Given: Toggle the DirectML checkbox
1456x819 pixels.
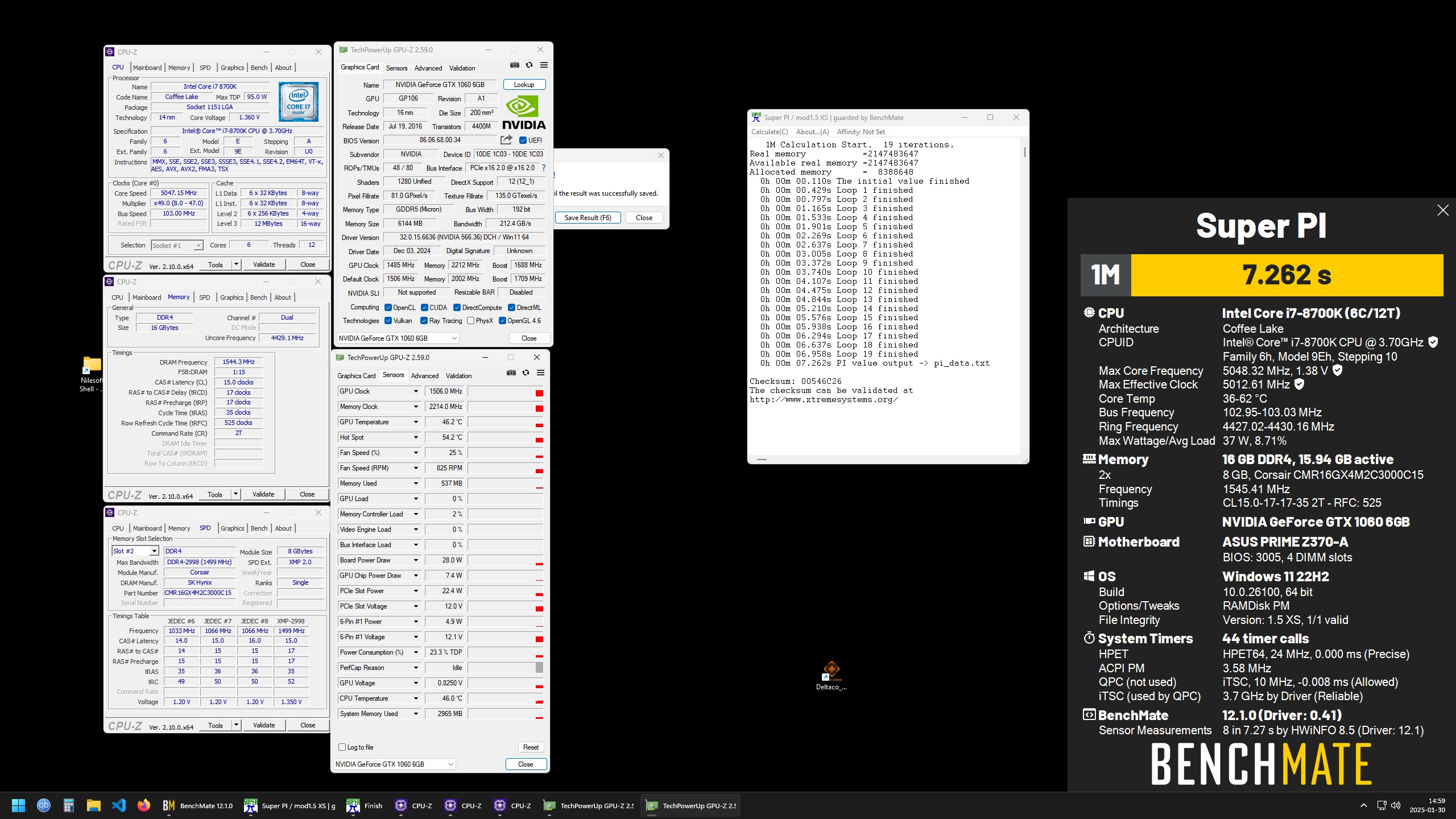Looking at the screenshot, I should pos(511,308).
